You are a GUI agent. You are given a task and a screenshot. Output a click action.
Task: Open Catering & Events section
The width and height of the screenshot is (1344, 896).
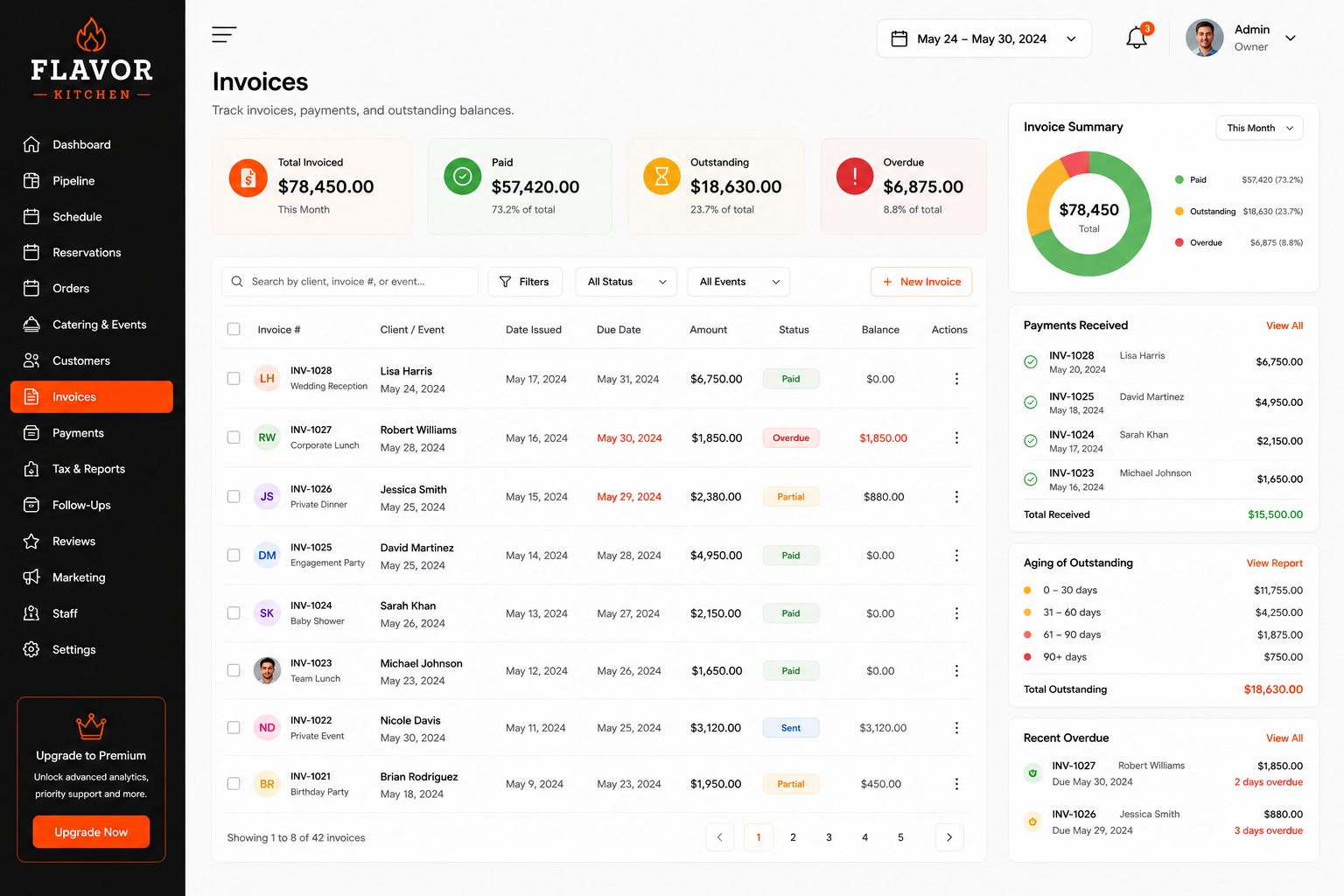tap(92, 325)
